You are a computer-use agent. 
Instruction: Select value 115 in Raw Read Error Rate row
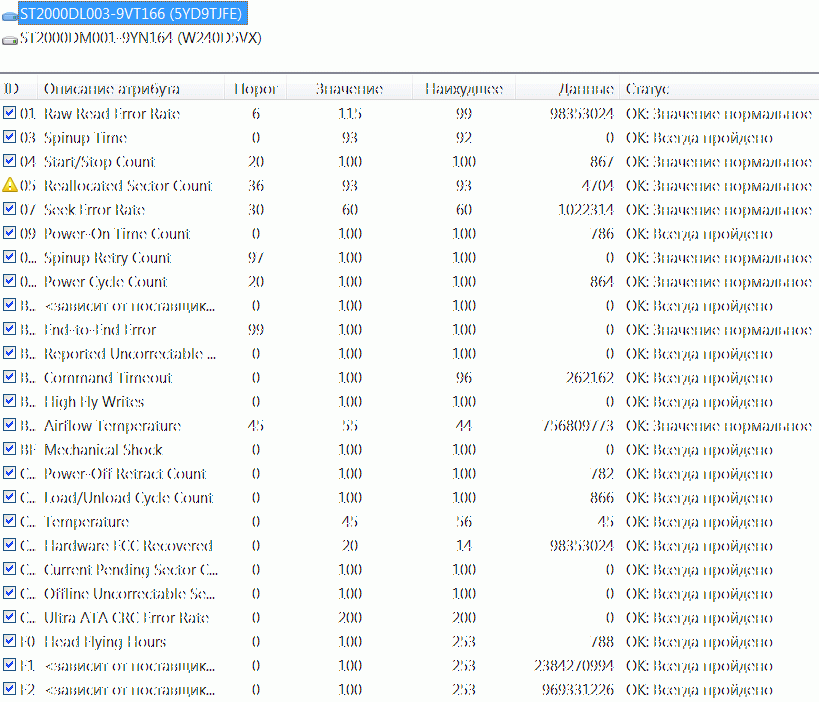(349, 113)
